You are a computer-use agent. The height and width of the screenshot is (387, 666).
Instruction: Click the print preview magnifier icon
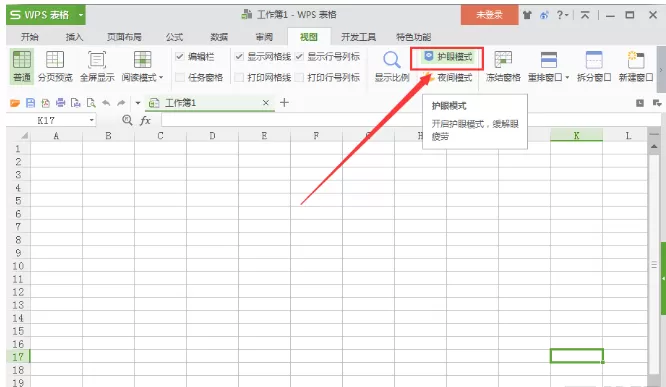tap(91, 103)
